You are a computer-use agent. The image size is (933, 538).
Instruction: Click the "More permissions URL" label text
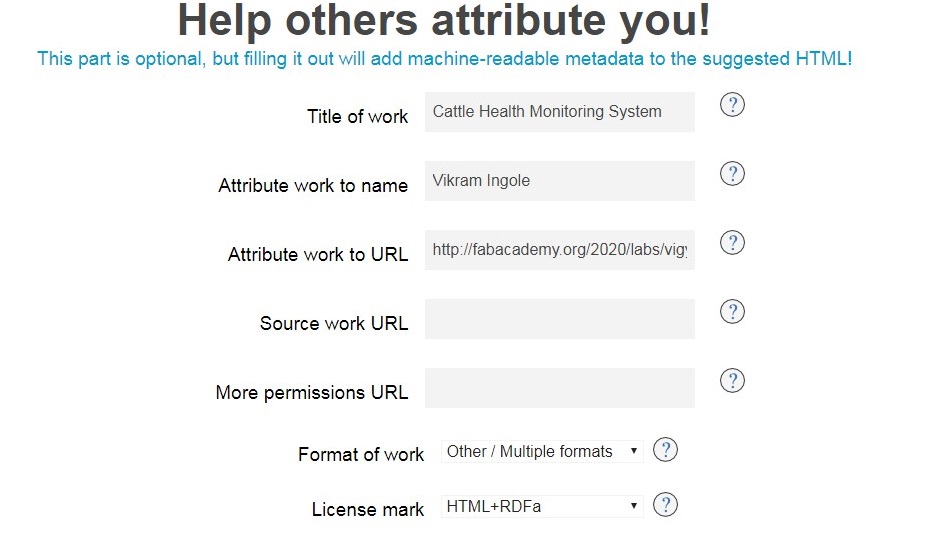coord(312,393)
